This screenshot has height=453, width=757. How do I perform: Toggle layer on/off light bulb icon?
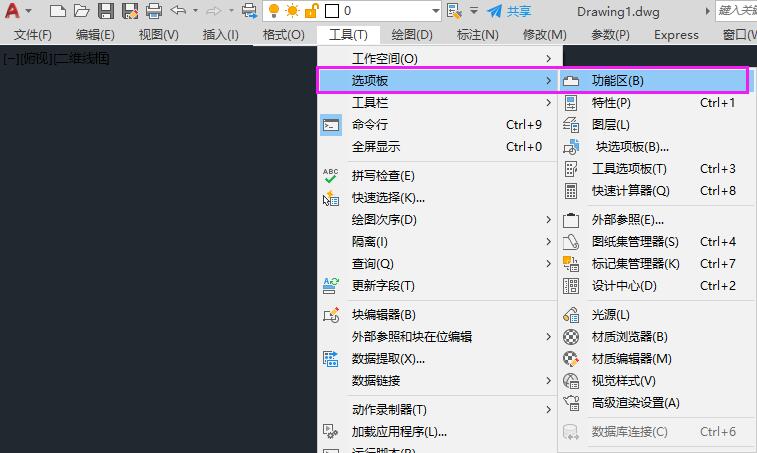click(274, 10)
